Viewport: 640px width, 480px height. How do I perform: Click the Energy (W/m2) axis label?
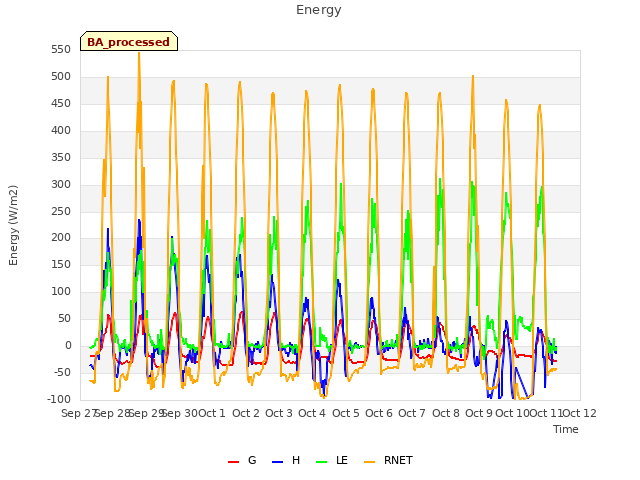(13, 225)
